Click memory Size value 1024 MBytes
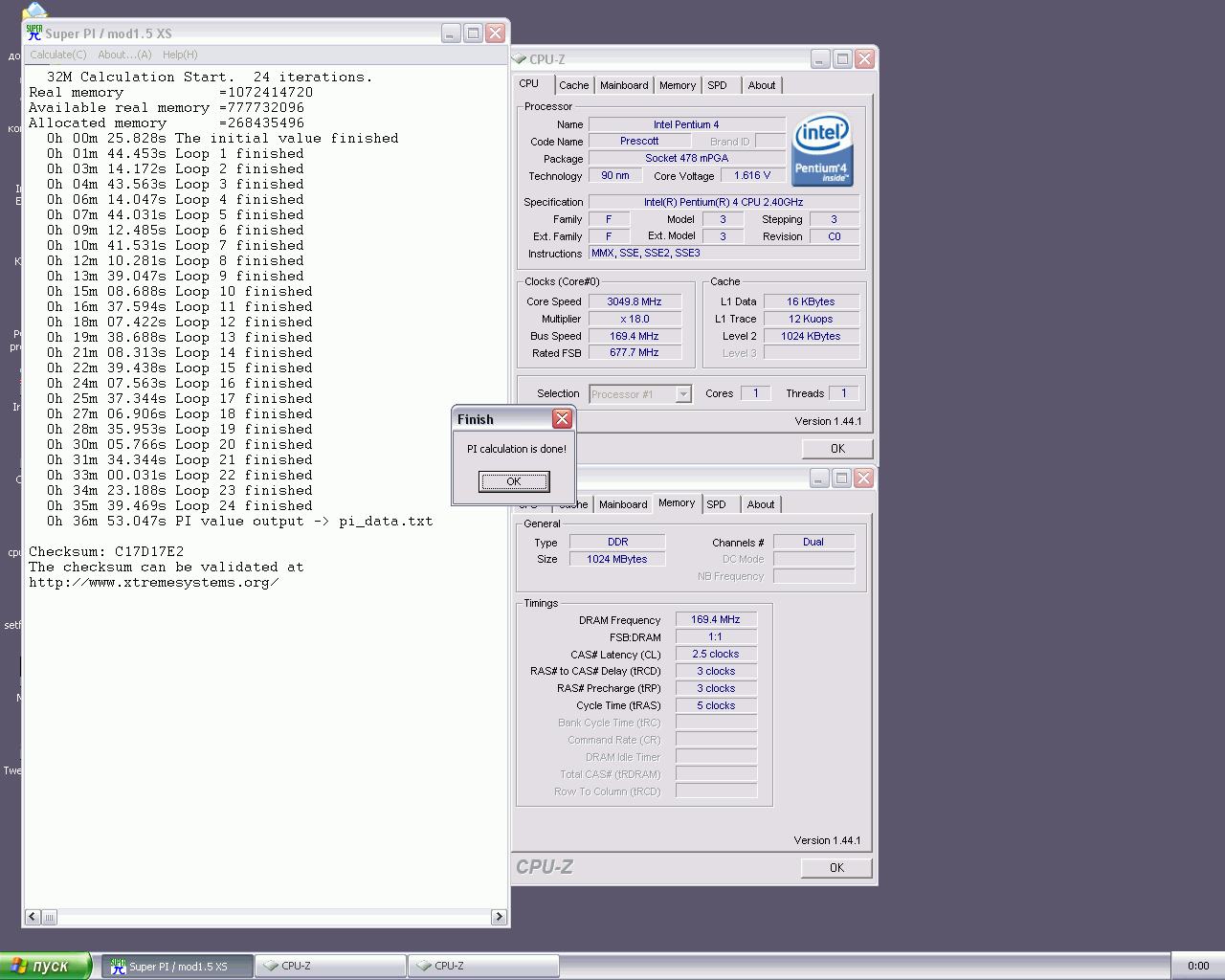This screenshot has width=1225, height=980. (617, 559)
